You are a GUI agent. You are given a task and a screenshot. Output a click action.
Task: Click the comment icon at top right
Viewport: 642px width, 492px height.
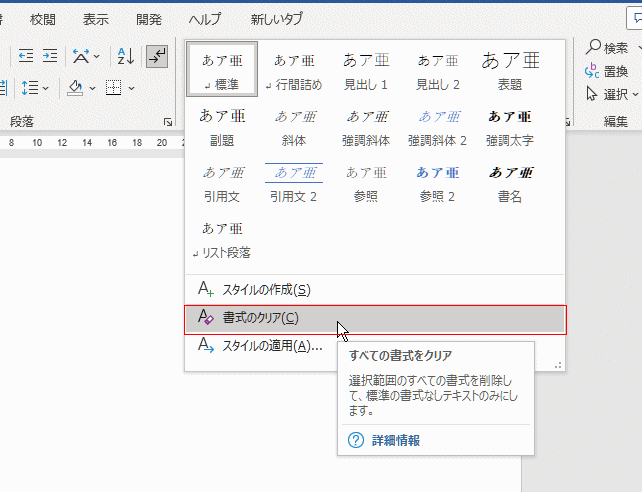coord(635,18)
